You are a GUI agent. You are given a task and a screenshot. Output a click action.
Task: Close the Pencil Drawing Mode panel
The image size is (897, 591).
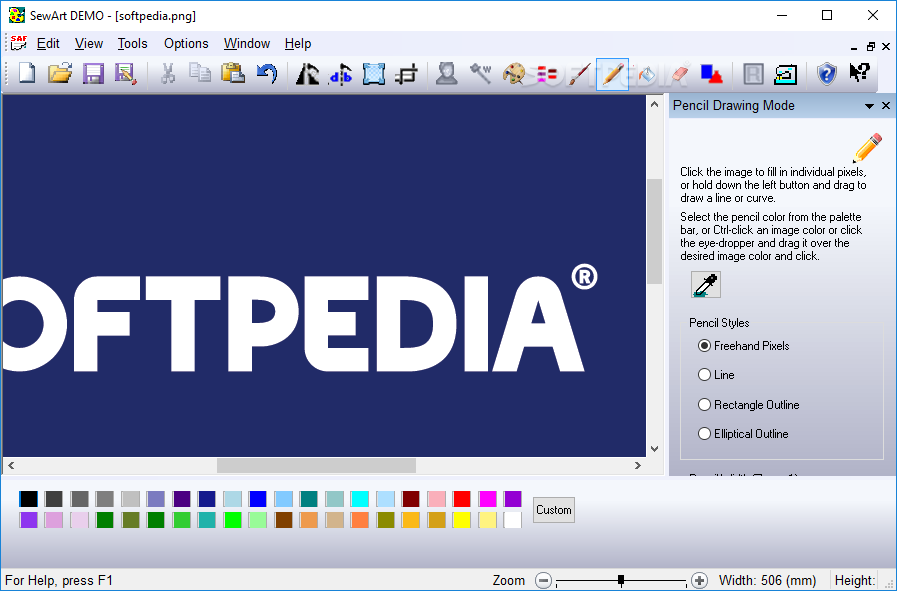coord(886,105)
